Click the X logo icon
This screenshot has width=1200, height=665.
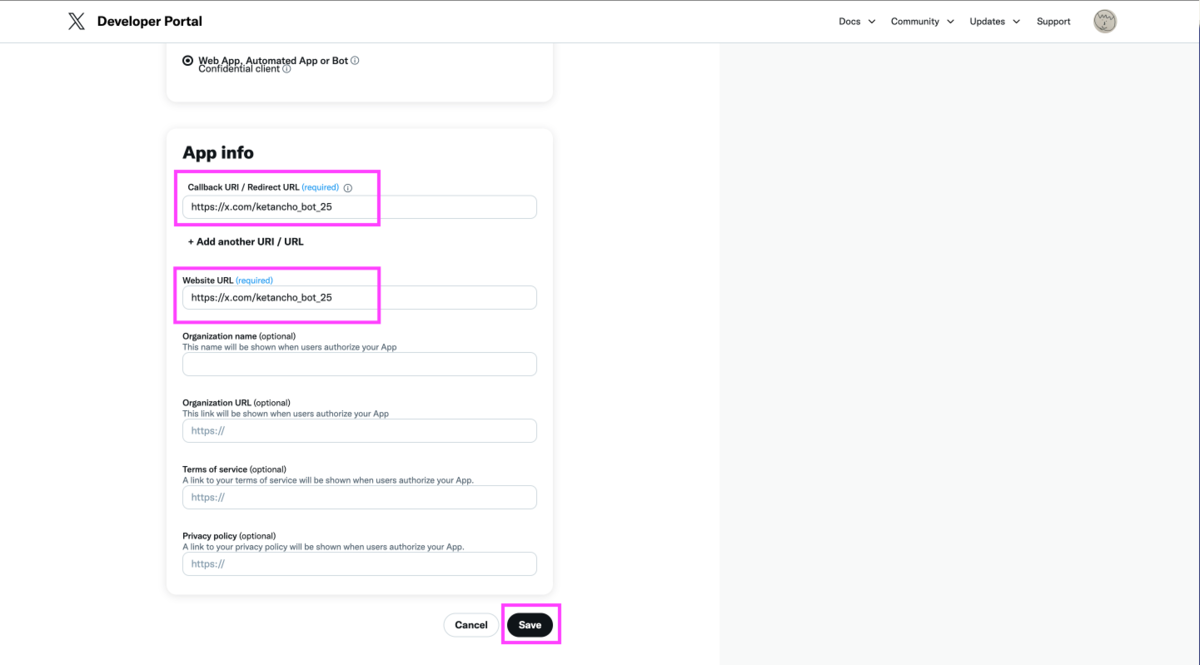click(x=76, y=21)
